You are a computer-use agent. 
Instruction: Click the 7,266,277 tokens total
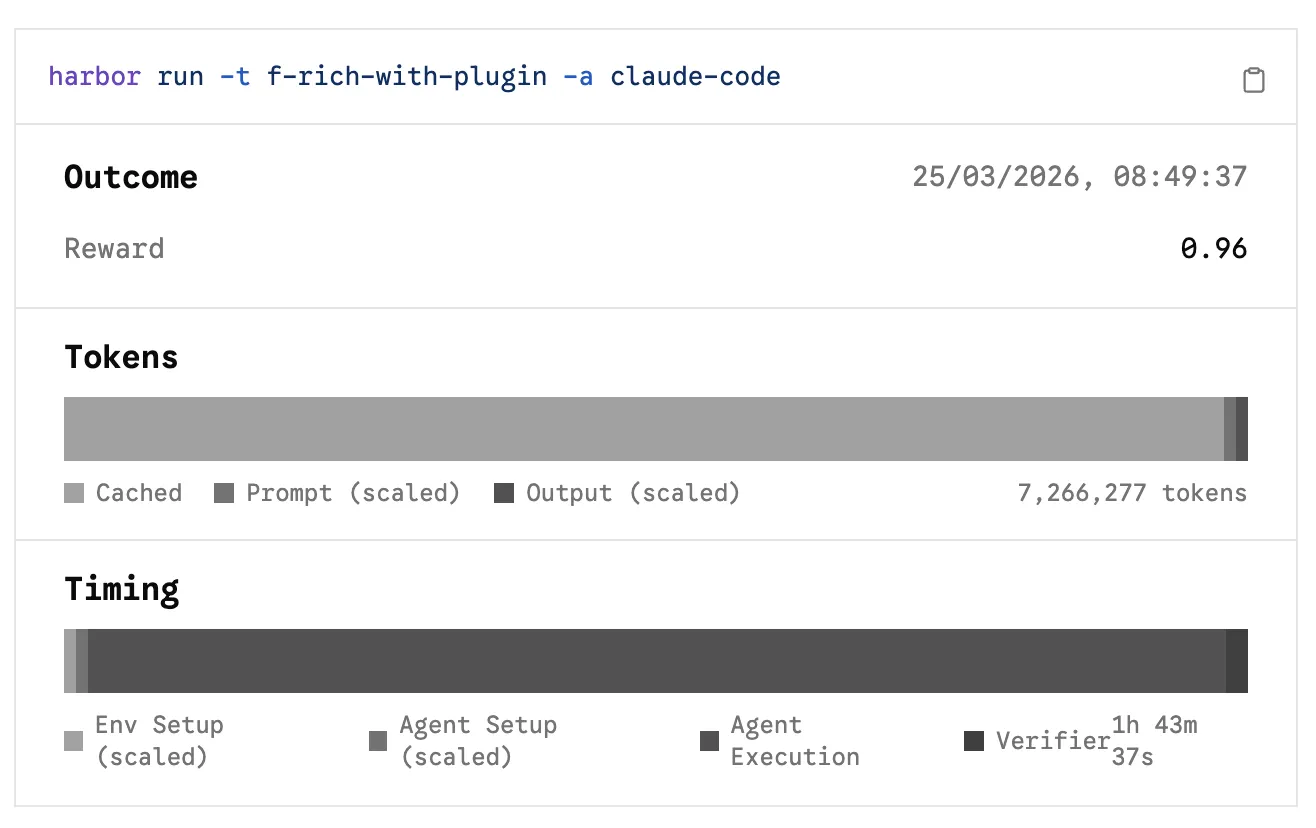point(1132,493)
